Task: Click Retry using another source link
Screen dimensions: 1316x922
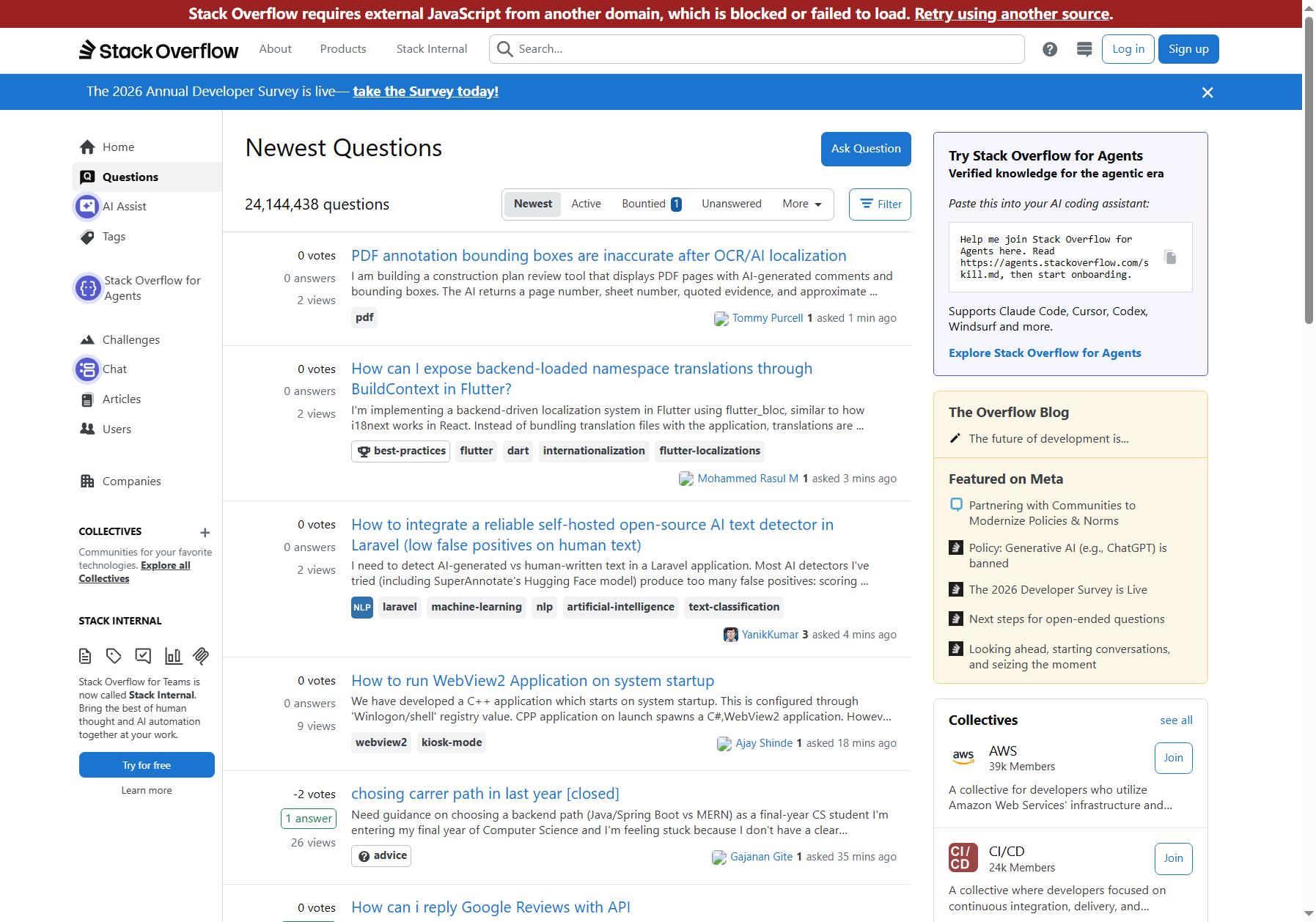Action: pyautogui.click(x=1012, y=14)
